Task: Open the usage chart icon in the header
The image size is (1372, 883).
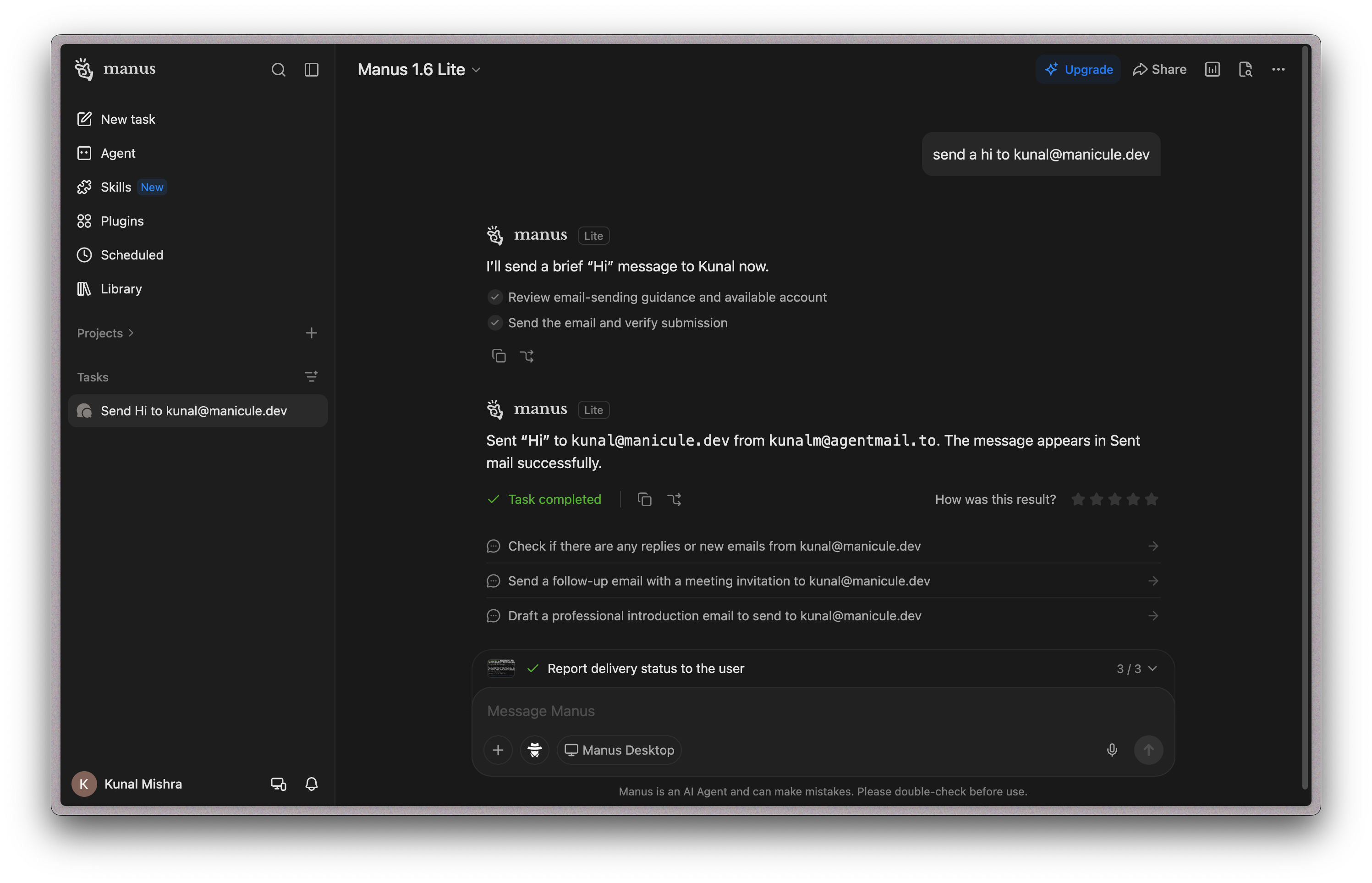Action: click(x=1213, y=69)
